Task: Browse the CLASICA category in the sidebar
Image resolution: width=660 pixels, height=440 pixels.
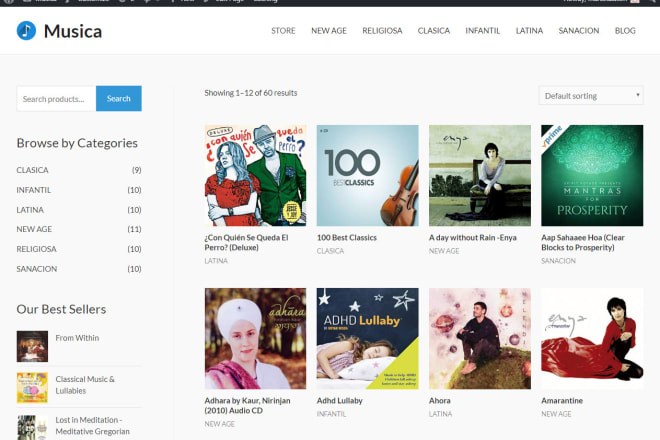Action: pyautogui.click(x=32, y=170)
